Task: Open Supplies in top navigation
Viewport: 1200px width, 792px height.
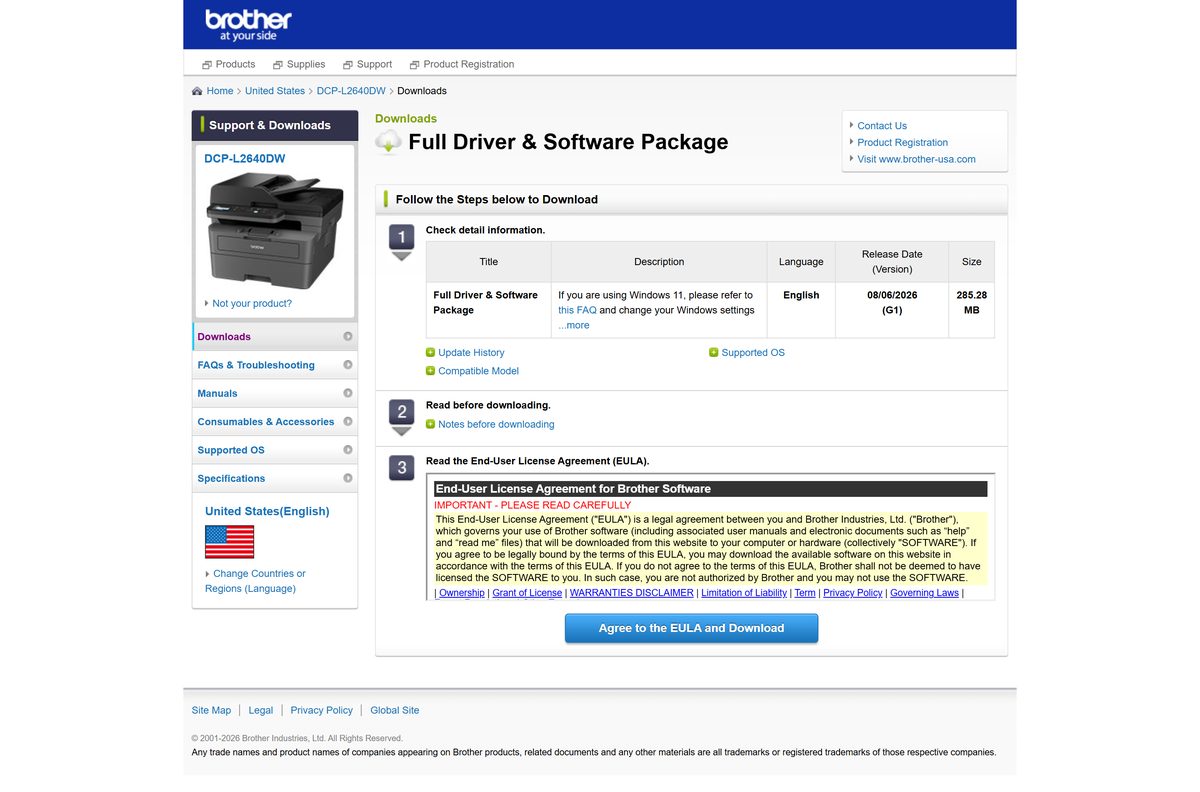Action: coord(306,64)
